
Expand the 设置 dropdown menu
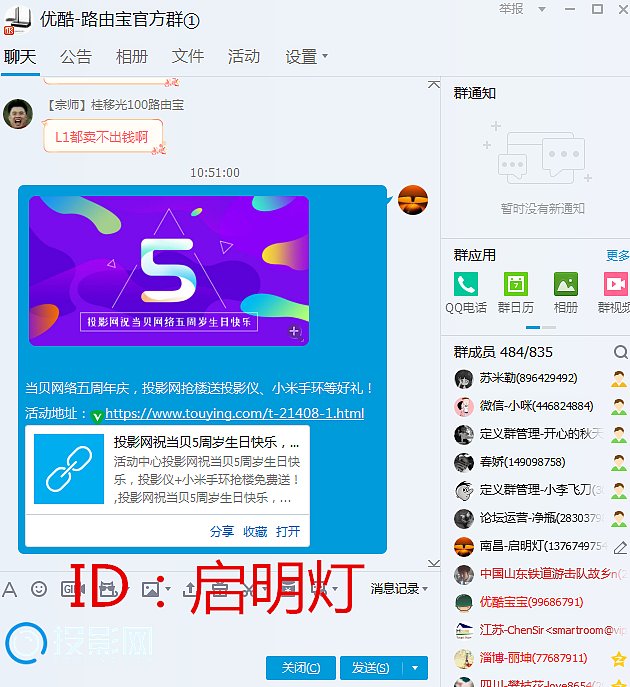tap(306, 57)
